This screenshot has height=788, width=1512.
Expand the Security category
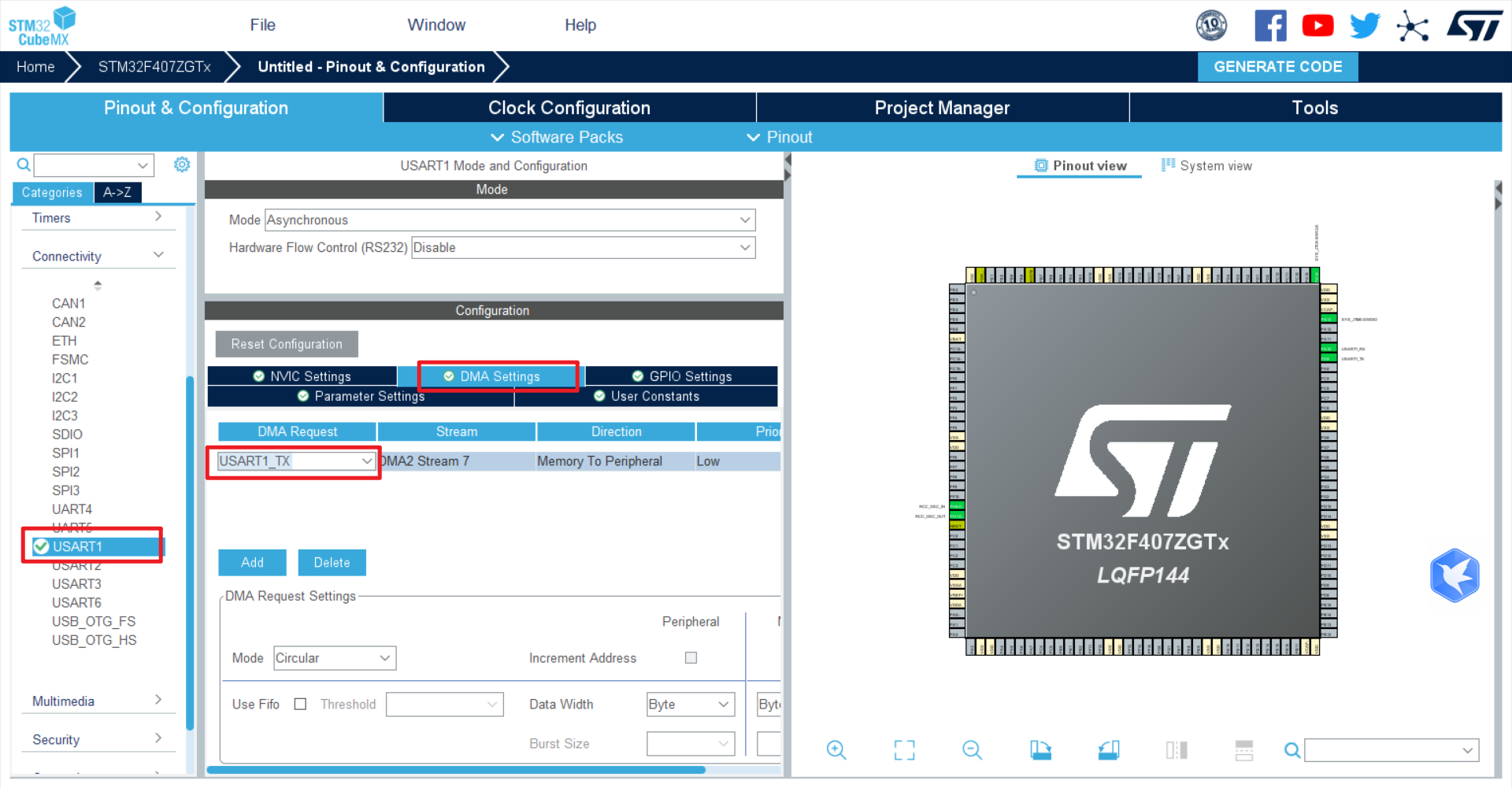coord(98,739)
